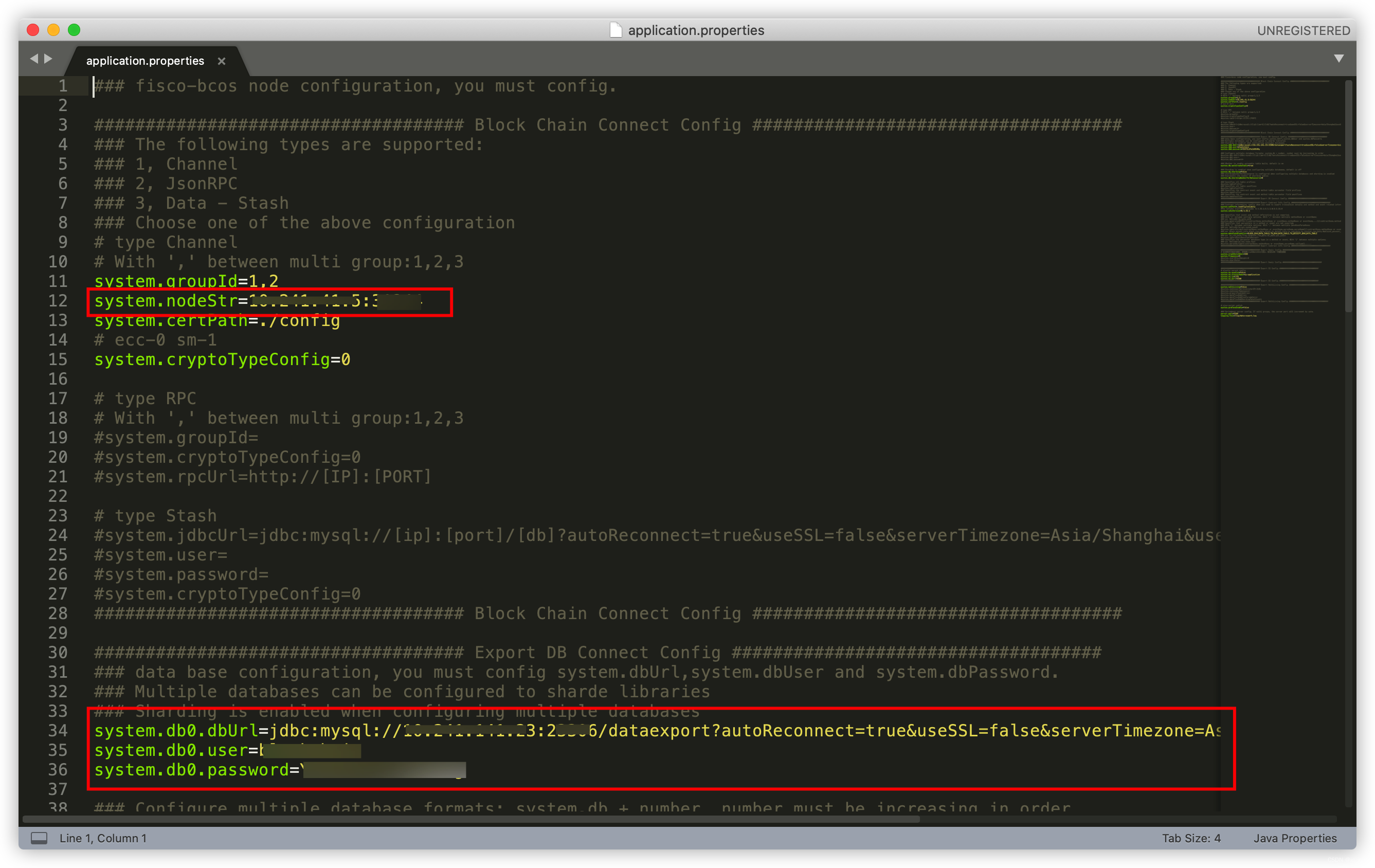Click system.cryptoTypeConfig=0 on line 15

click(x=222, y=360)
